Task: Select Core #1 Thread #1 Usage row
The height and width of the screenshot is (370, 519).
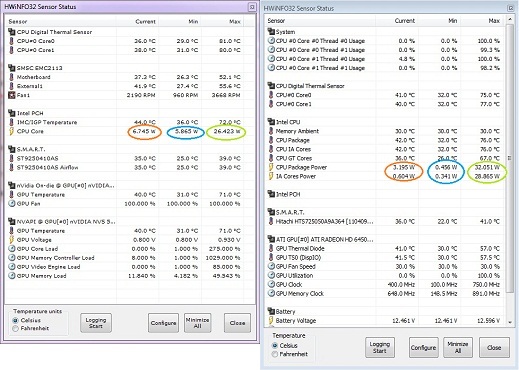Action: tap(385, 68)
